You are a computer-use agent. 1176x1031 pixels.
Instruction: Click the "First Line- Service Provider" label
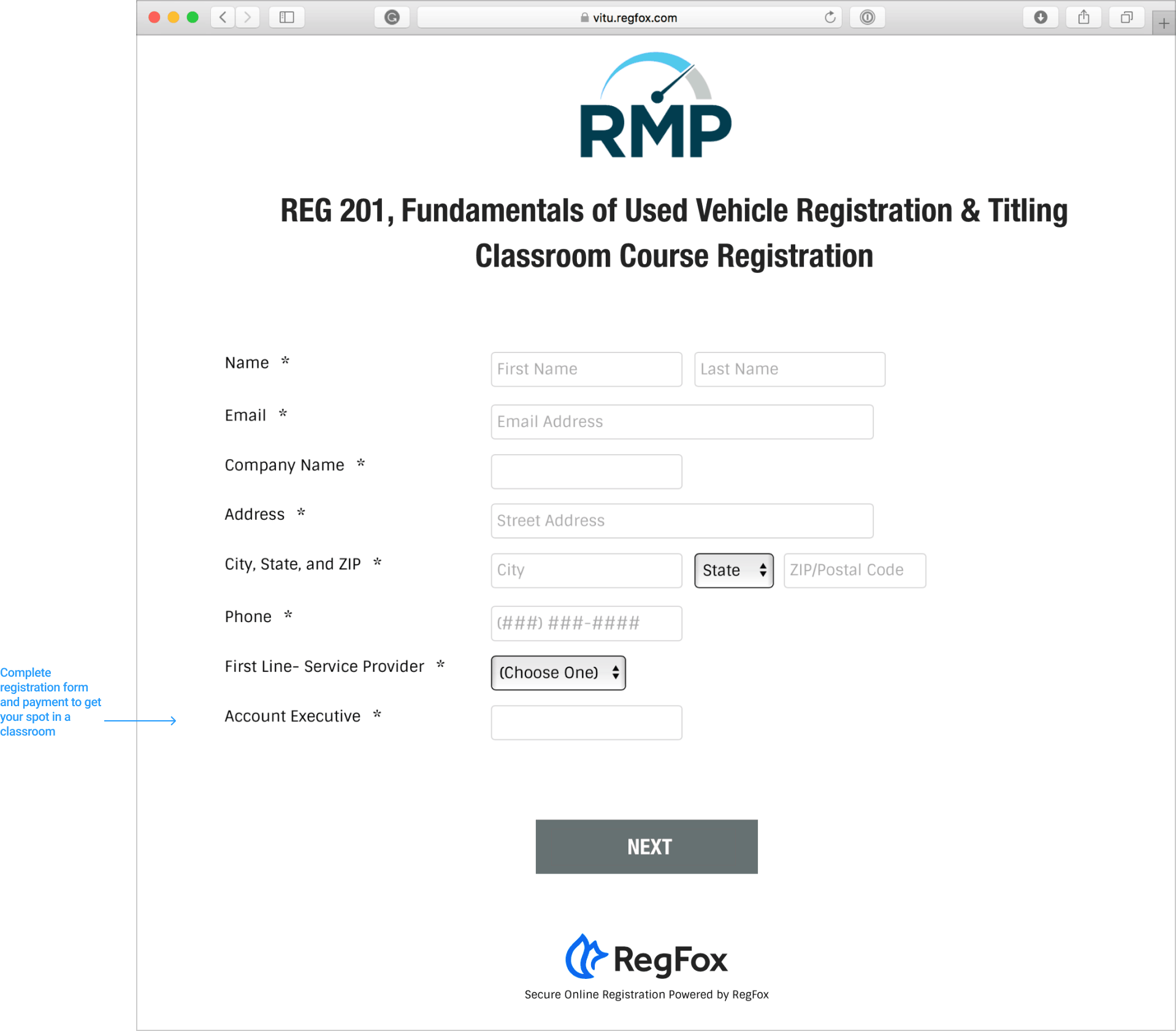pyautogui.click(x=324, y=666)
